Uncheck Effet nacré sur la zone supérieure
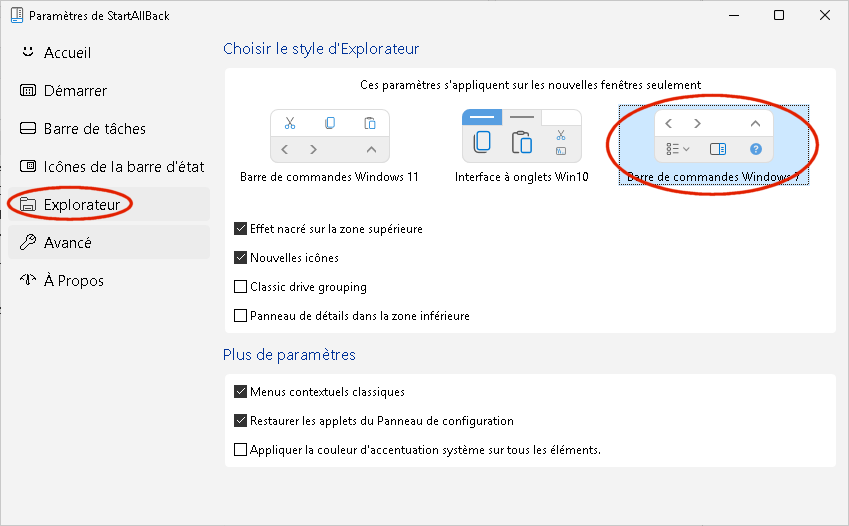This screenshot has height=526, width=849. click(x=240, y=229)
